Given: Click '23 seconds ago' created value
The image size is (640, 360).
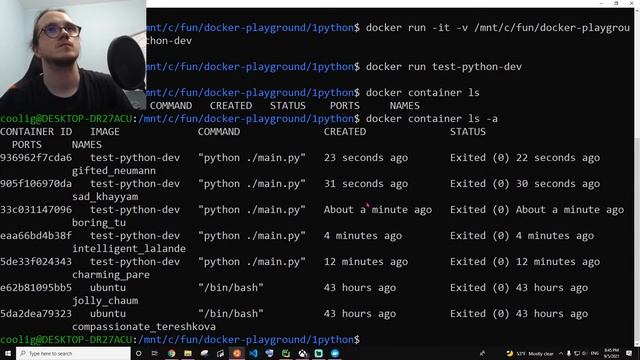Looking at the screenshot, I should (x=366, y=158).
